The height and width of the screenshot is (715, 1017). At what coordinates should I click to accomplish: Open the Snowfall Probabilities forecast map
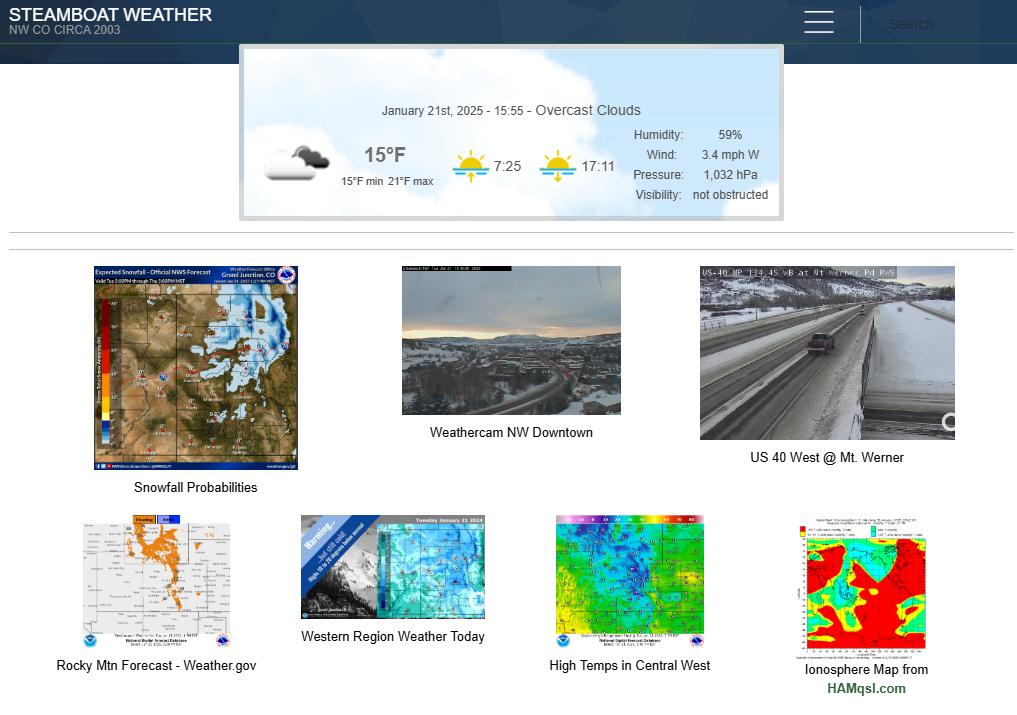pos(195,368)
